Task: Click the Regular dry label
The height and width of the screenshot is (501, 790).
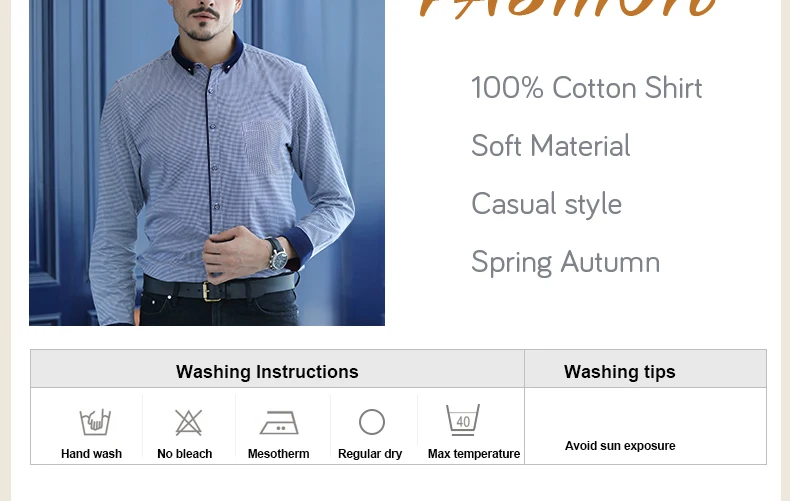Action: [370, 454]
